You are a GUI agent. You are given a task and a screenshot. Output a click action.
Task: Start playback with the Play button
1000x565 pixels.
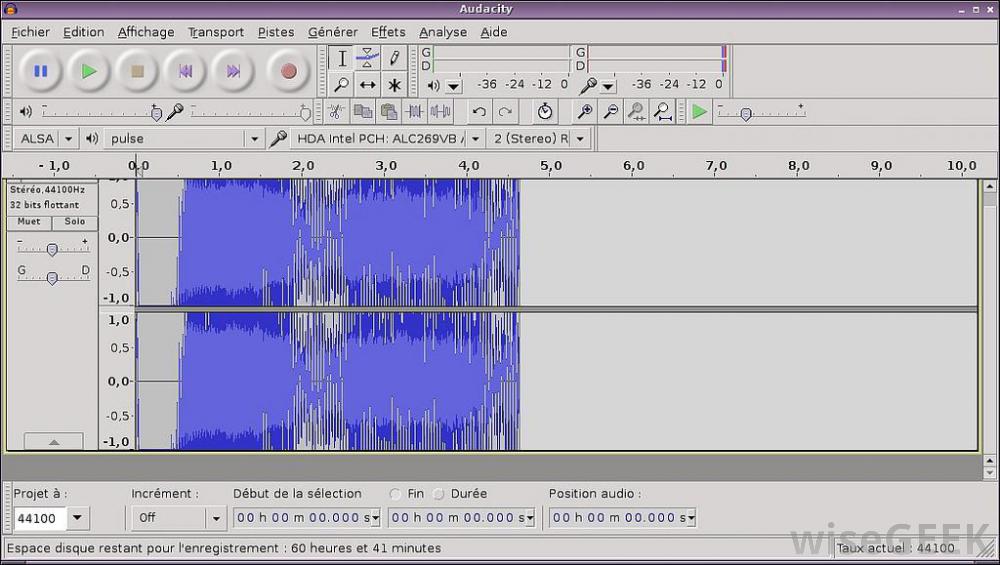pos(89,71)
